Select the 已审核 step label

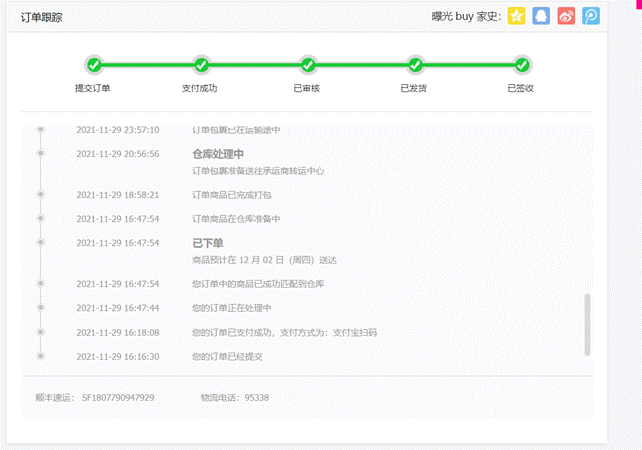pos(307,88)
